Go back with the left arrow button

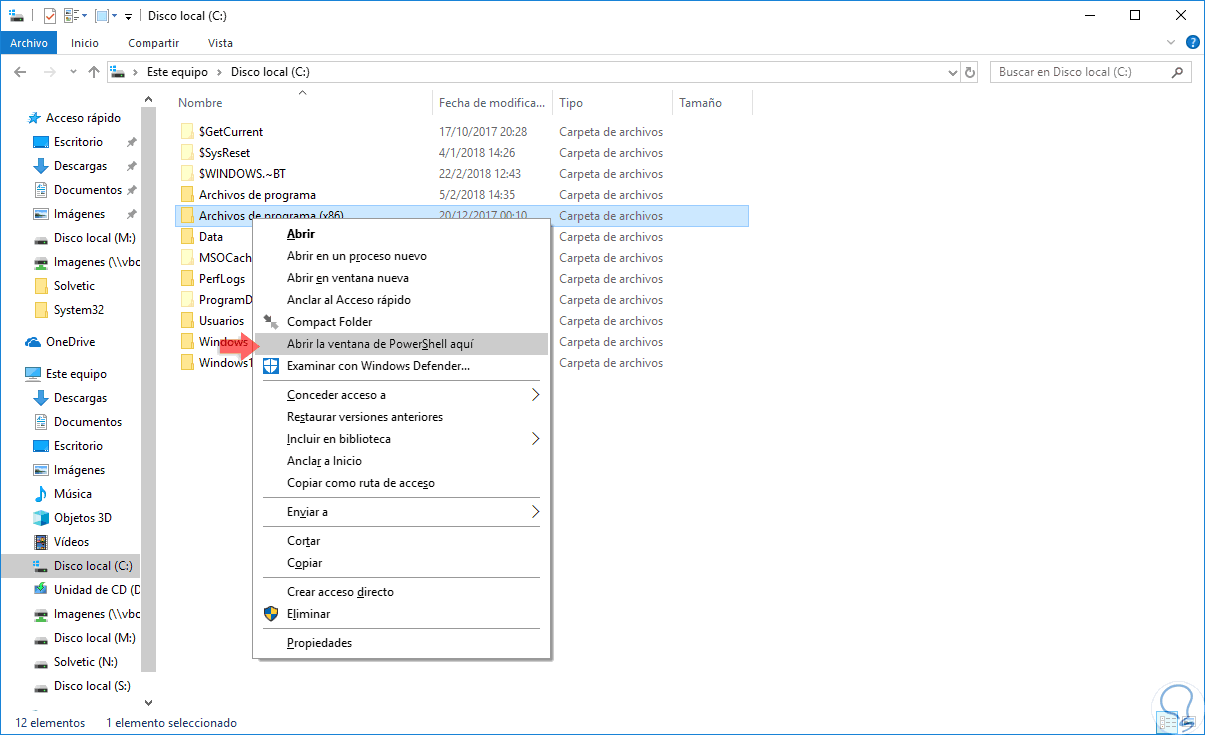20,72
